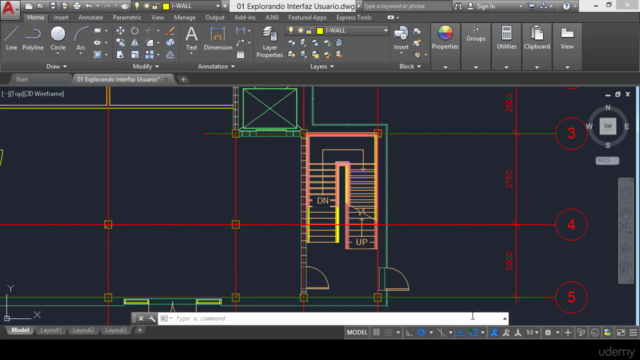Click the Autodesk Exchange Apps cart icon
This screenshot has width=640, height=360.
click(x=531, y=6)
